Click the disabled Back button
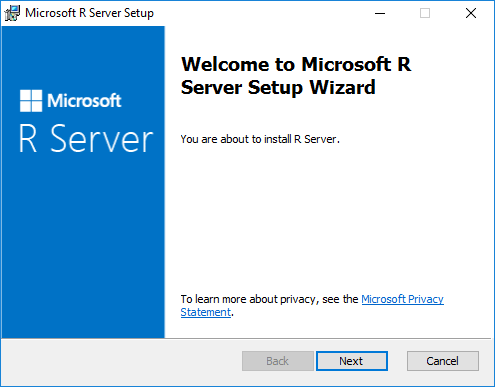The width and height of the screenshot is (495, 387). 278,361
